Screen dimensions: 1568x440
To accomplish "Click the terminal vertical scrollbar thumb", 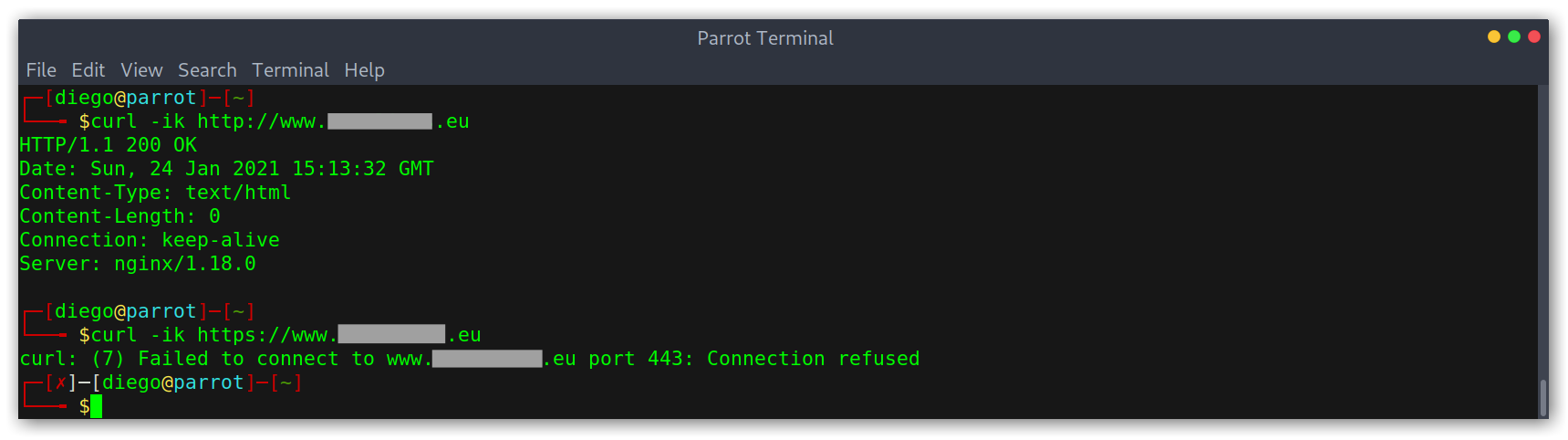I will [x=1543, y=398].
